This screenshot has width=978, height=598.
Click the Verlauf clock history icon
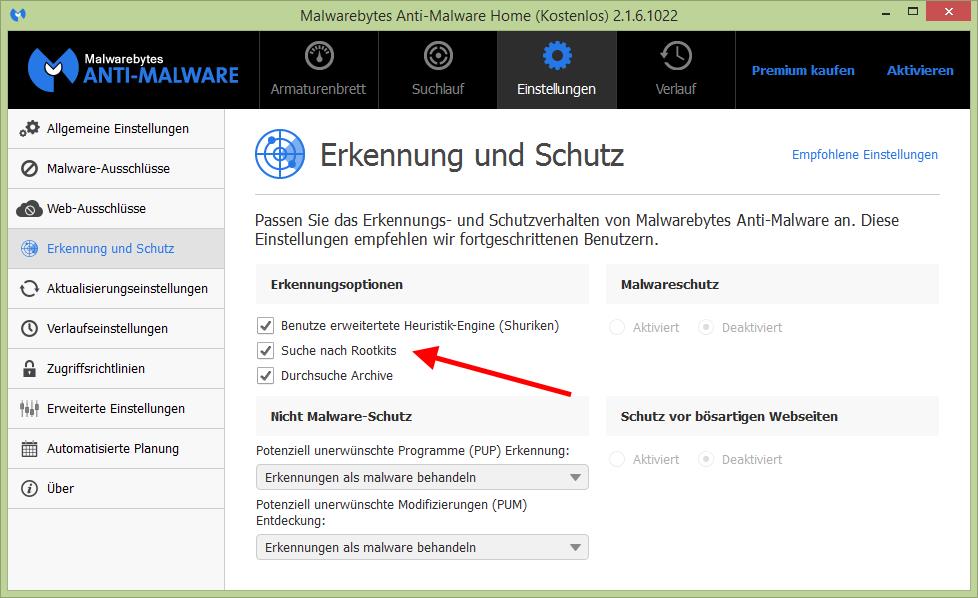(676, 55)
